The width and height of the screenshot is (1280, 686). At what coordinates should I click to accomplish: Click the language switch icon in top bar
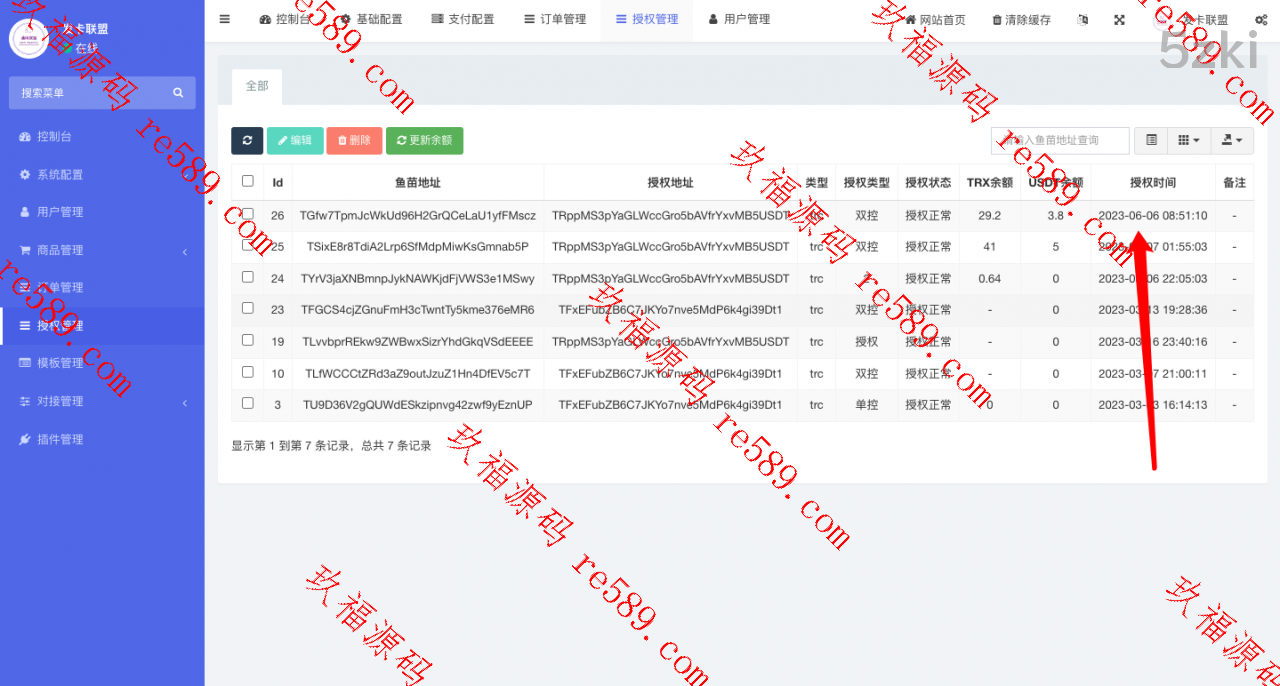tap(1083, 20)
